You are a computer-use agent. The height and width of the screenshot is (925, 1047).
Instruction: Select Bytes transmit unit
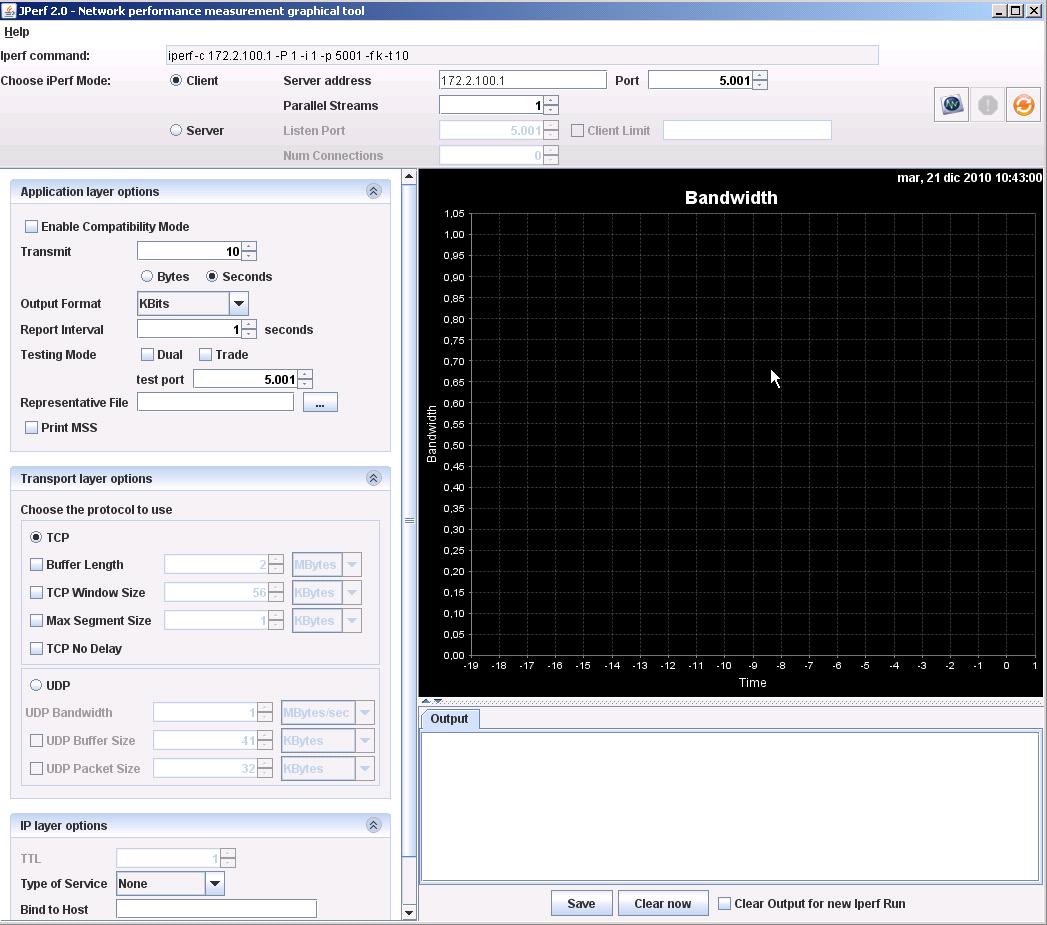point(147,276)
